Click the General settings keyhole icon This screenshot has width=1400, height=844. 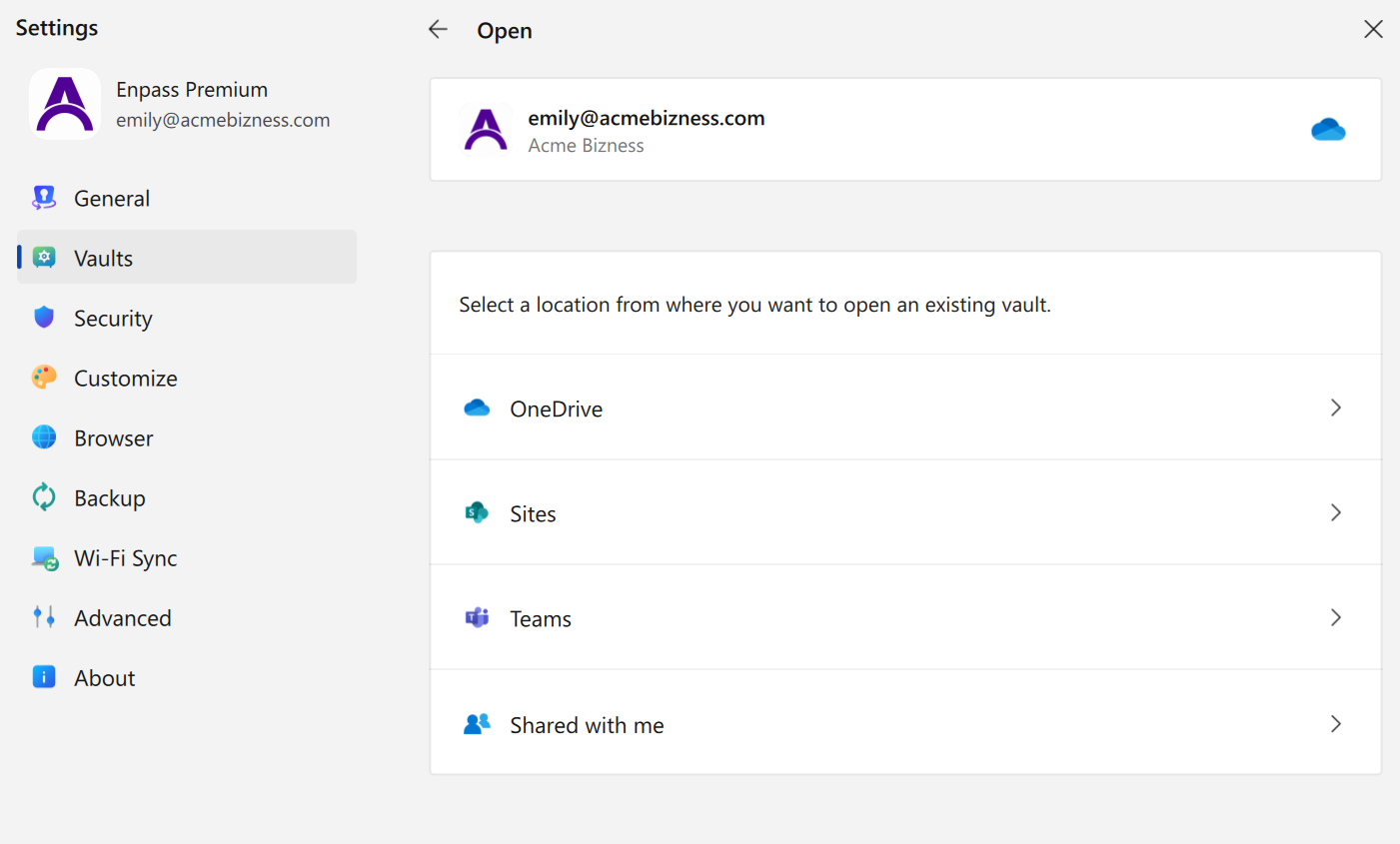point(44,198)
